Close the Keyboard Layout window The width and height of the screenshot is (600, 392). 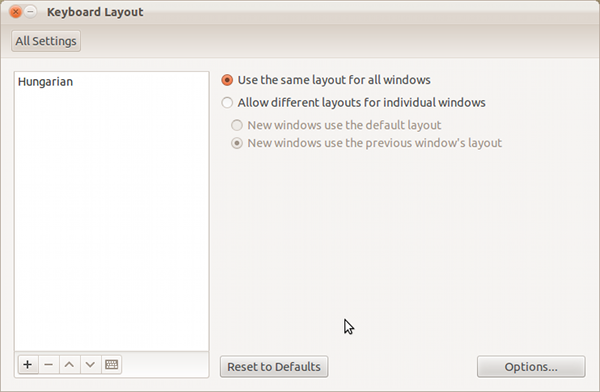tap(16, 12)
